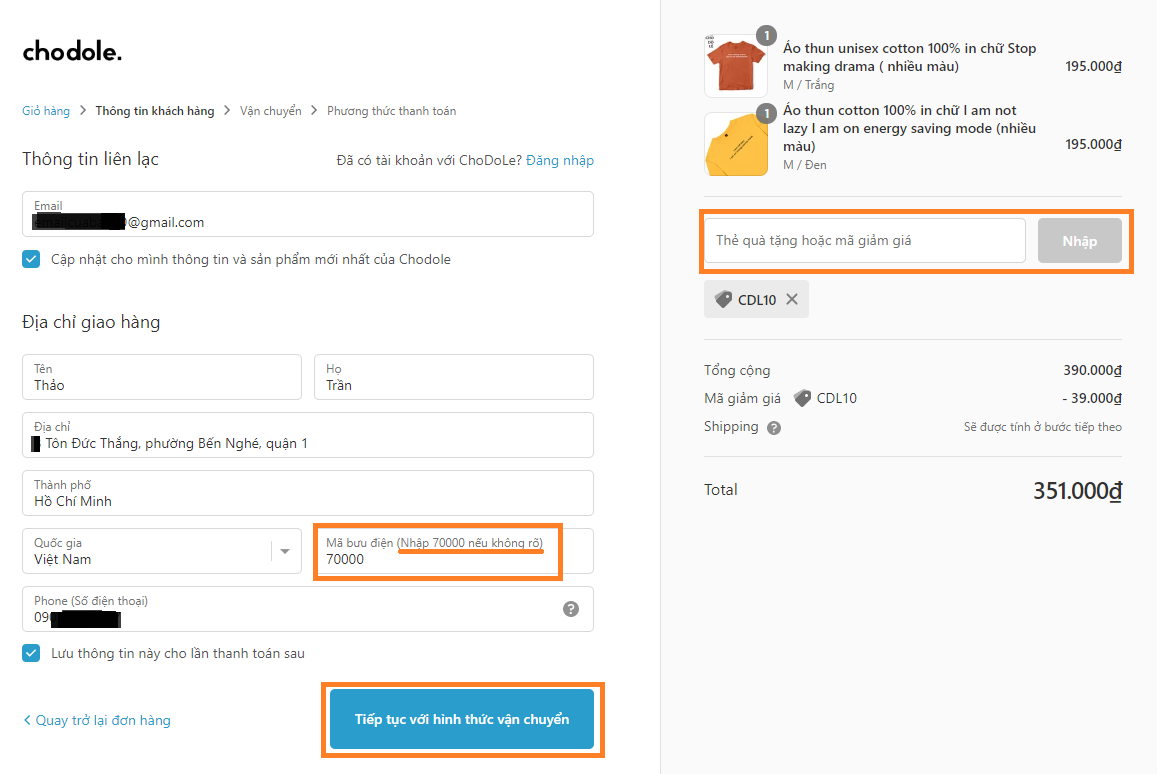
Task: Go to Giỏ hàng breadcrumb
Action: (46, 111)
